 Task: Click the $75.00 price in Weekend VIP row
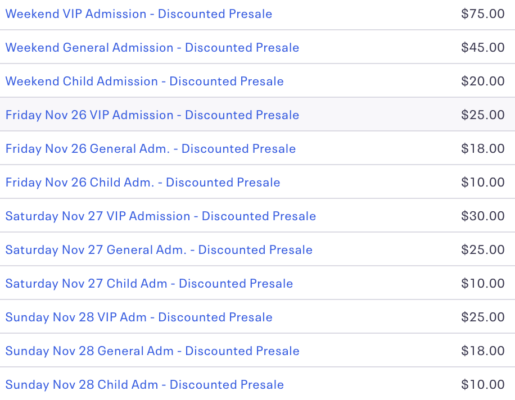click(483, 14)
